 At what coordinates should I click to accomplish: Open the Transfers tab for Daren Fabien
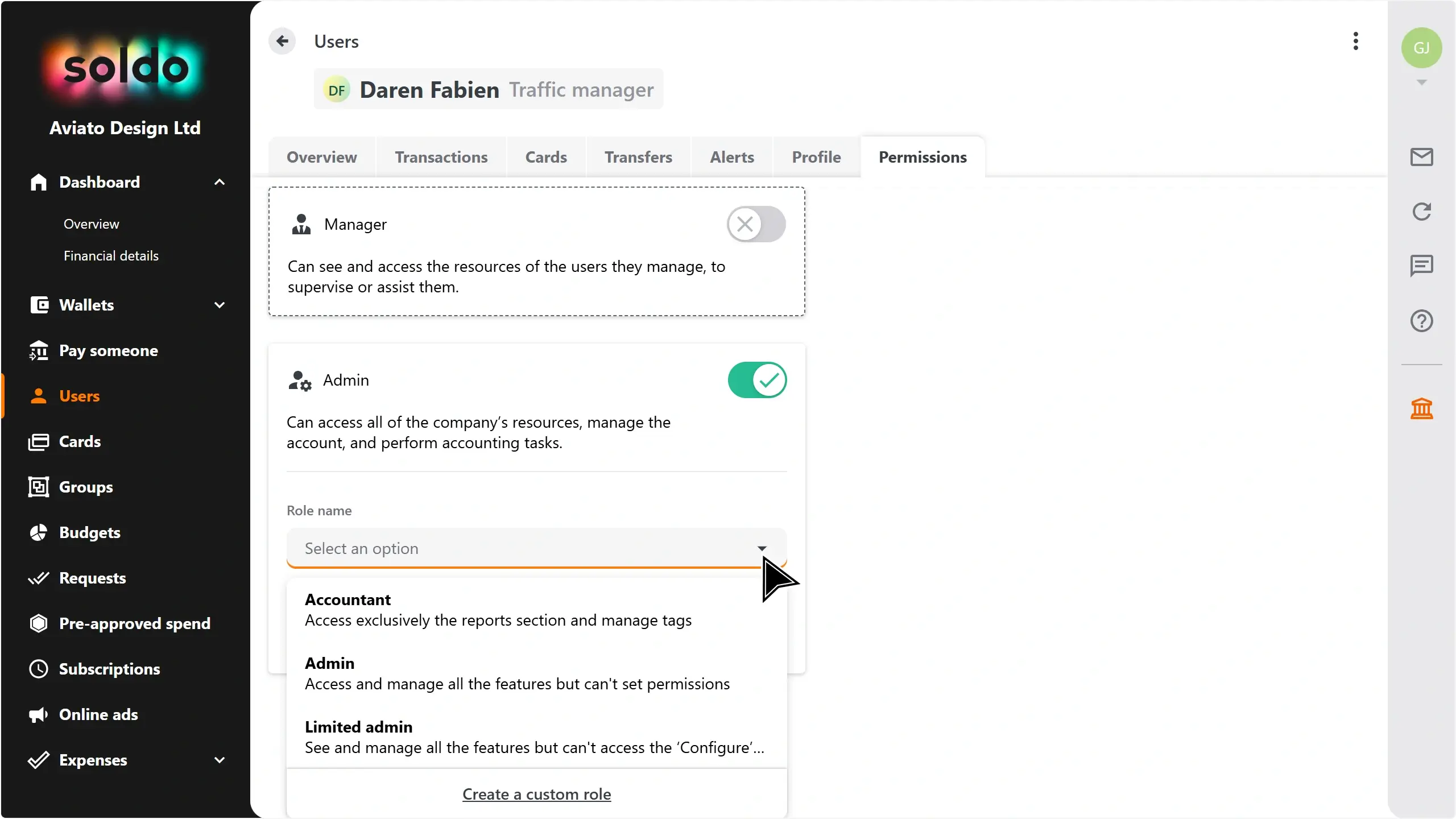[638, 157]
